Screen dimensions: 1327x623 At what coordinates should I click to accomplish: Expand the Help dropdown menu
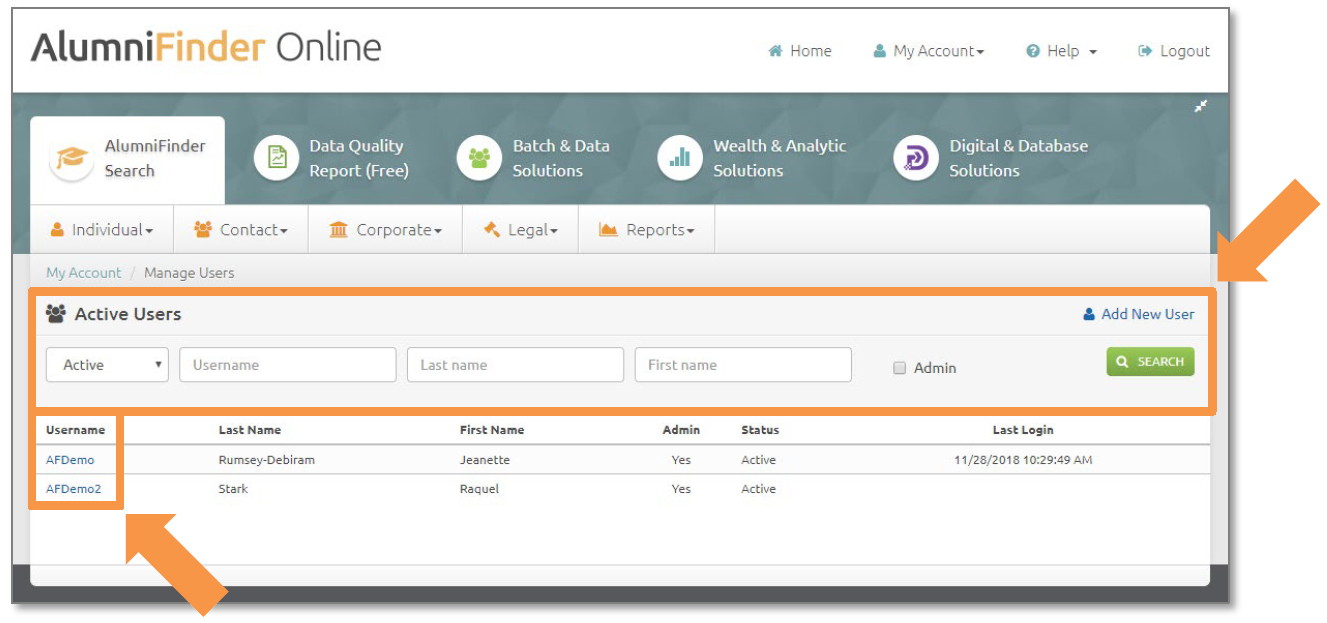click(x=1062, y=51)
